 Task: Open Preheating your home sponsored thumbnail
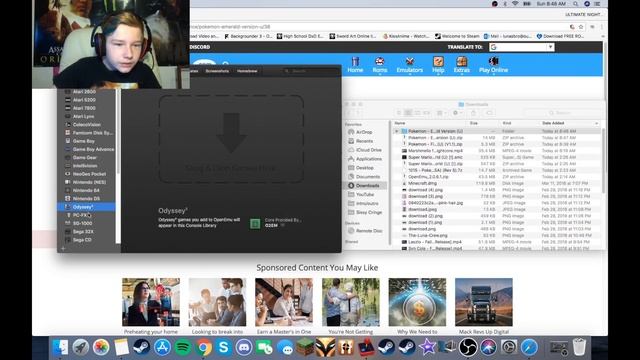[x=151, y=302]
